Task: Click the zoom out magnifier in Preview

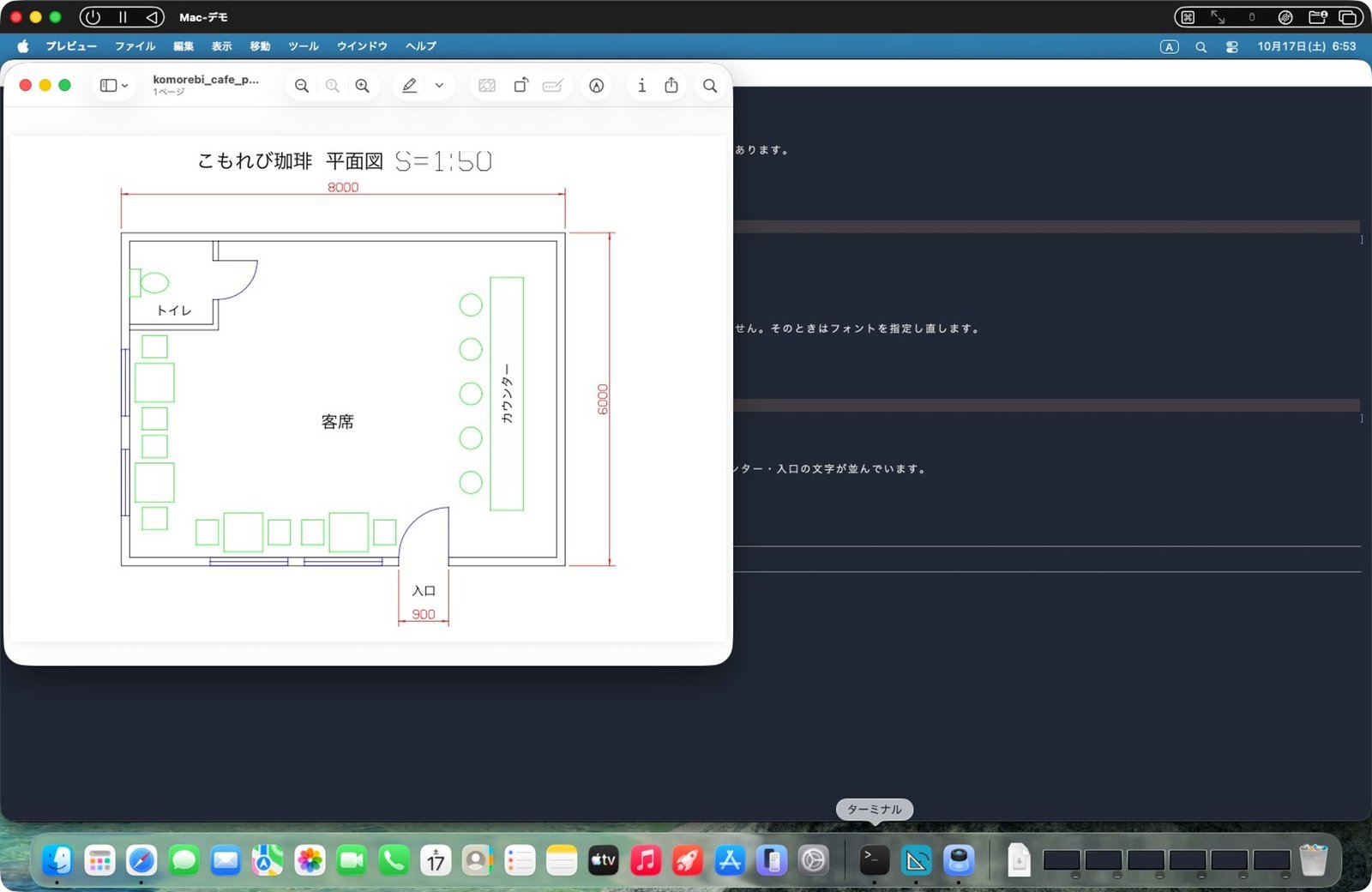Action: point(302,86)
